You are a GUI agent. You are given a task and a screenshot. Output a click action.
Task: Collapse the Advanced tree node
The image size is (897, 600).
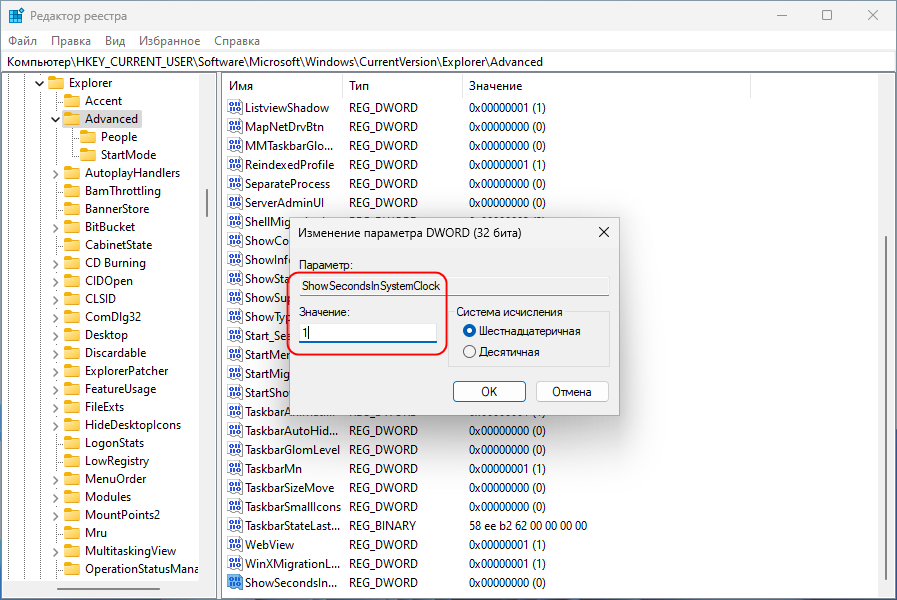[55, 119]
